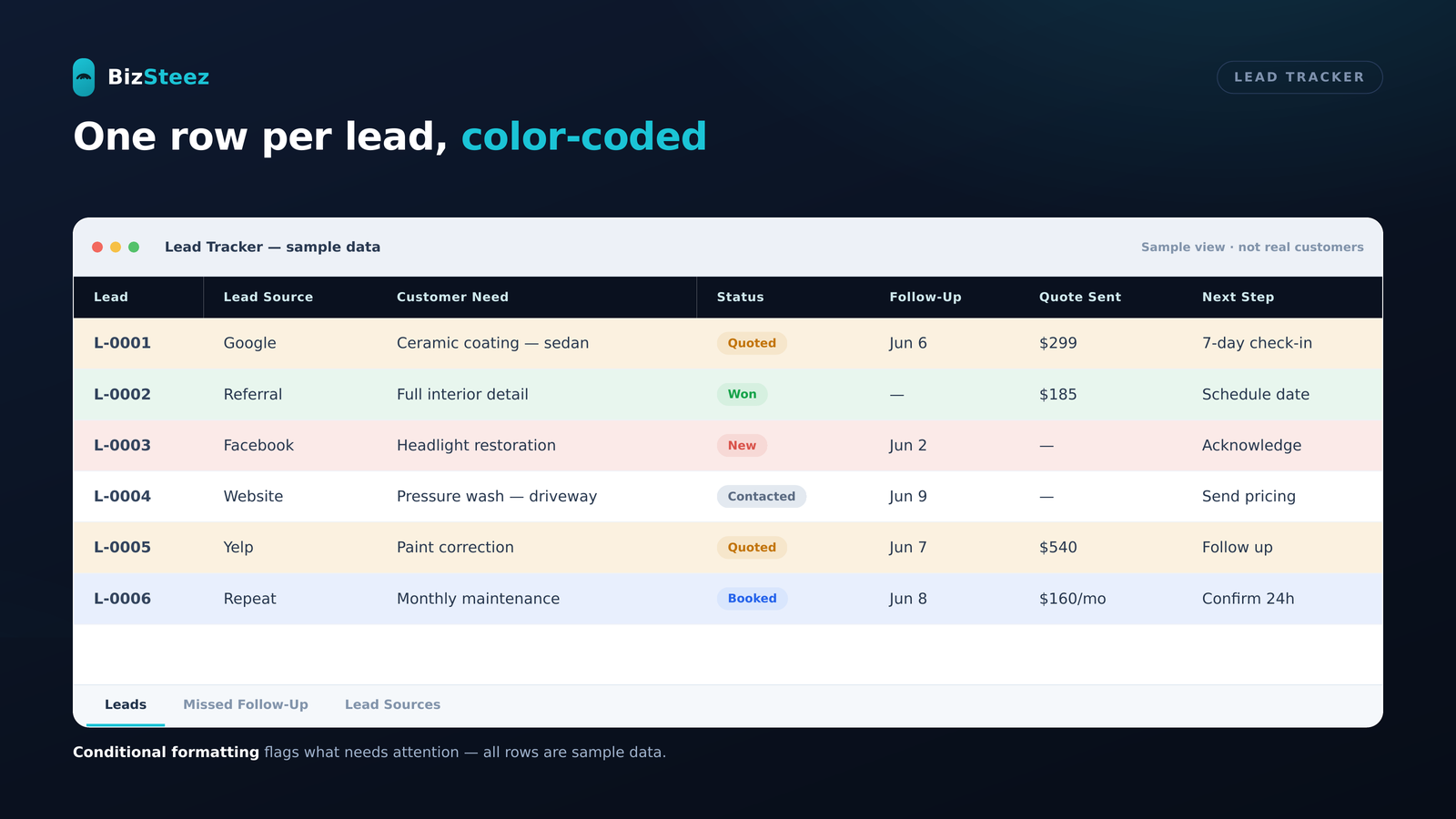1456x819 pixels.
Task: Click the Contacted status badge
Action: [x=762, y=496]
